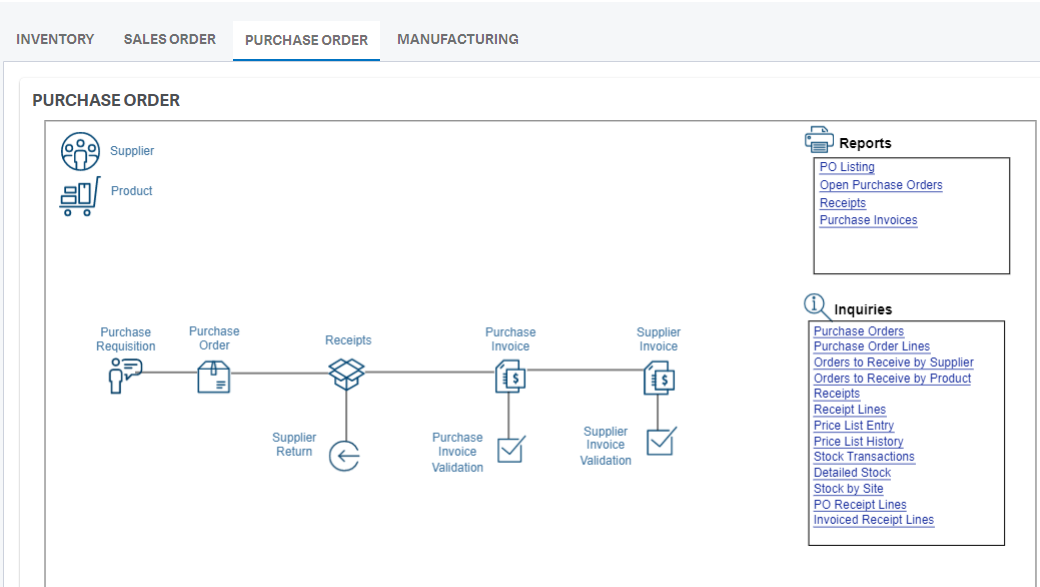1040x587 pixels.
Task: Open the Orders to Receive by Supplier inquiry
Action: pyautogui.click(x=894, y=362)
